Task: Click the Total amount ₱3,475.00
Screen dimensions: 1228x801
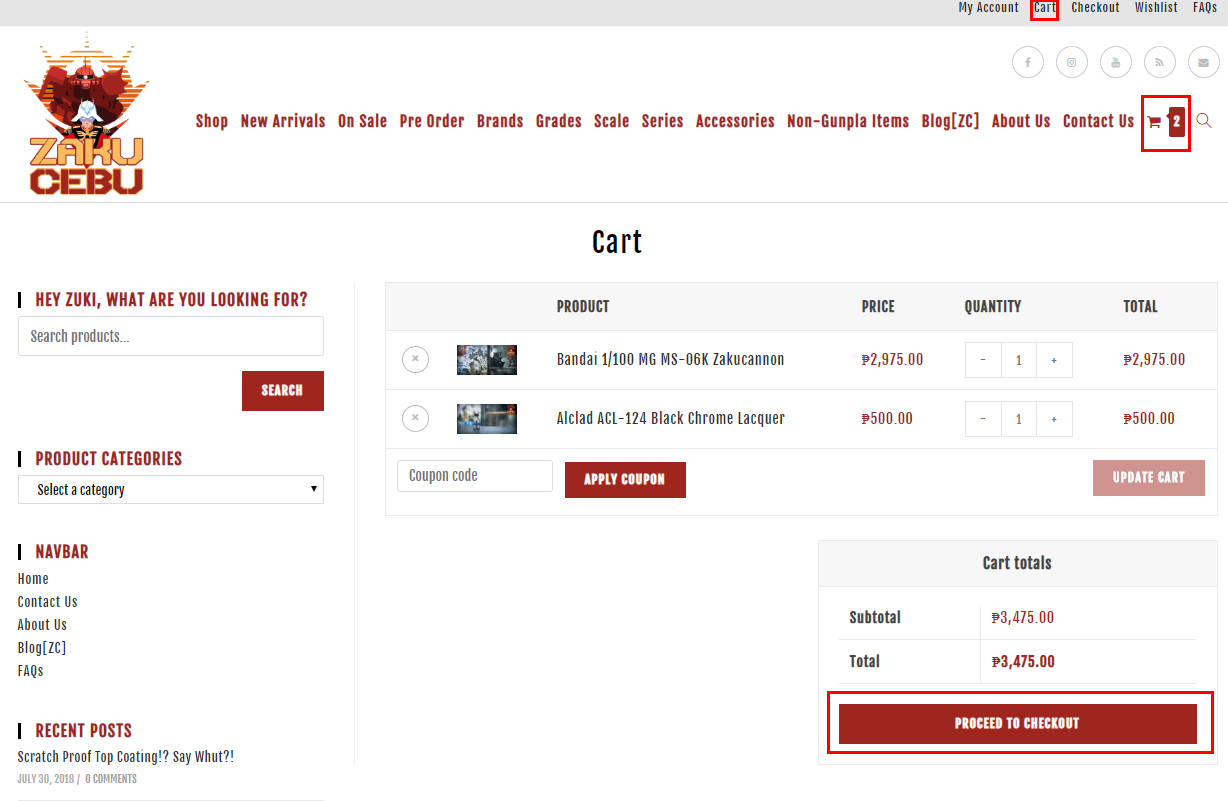Action: pyautogui.click(x=1023, y=661)
